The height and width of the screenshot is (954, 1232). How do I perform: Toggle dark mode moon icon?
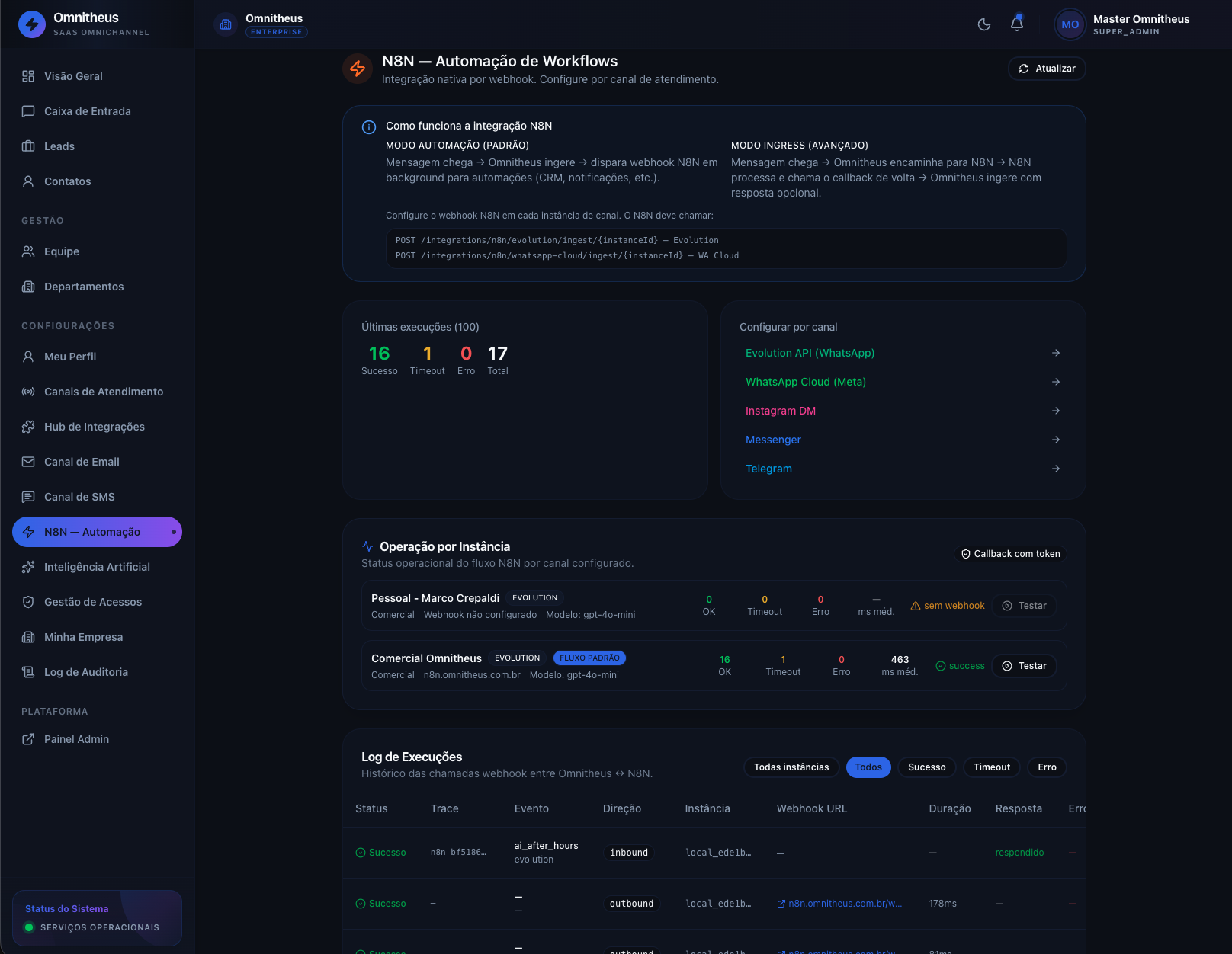tap(984, 24)
